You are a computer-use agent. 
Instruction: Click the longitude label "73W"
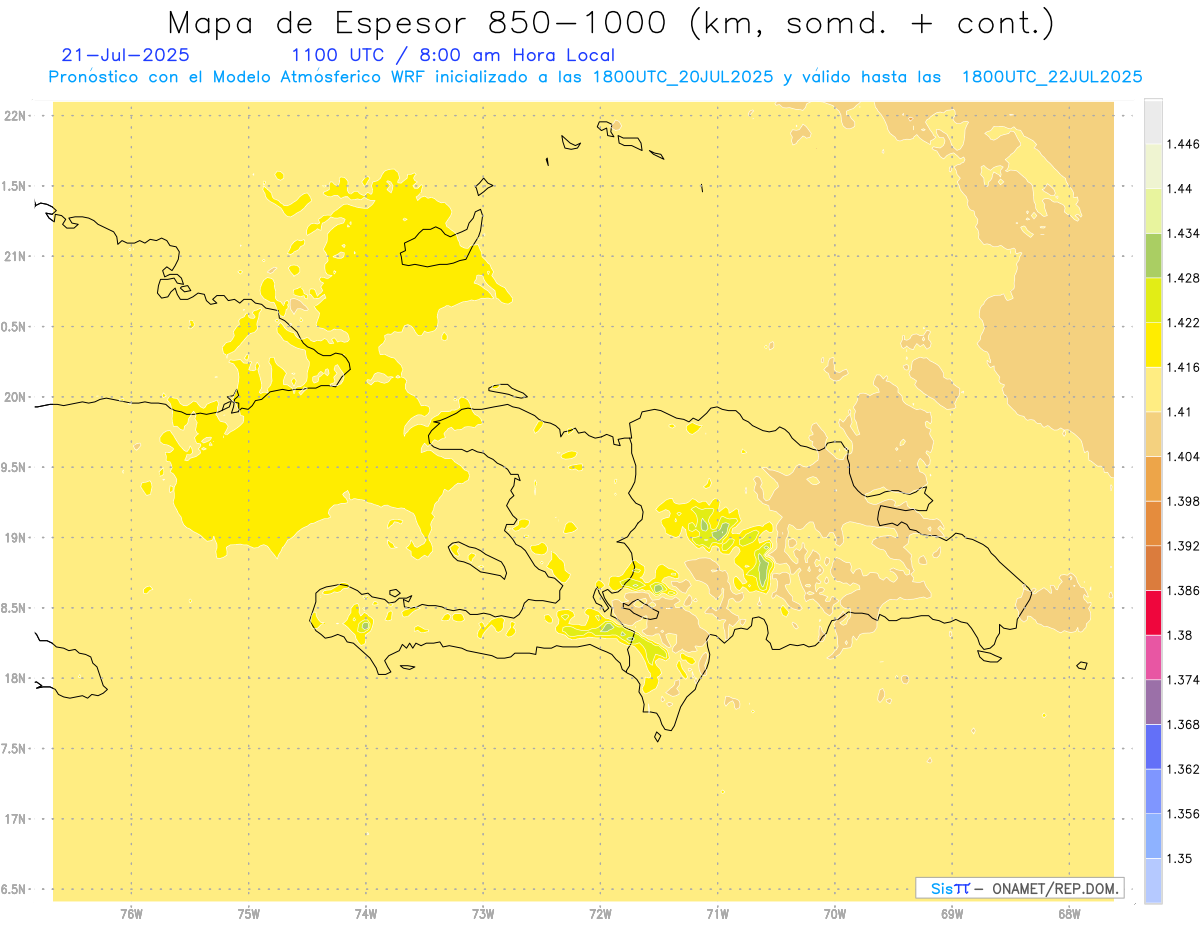coord(483,914)
